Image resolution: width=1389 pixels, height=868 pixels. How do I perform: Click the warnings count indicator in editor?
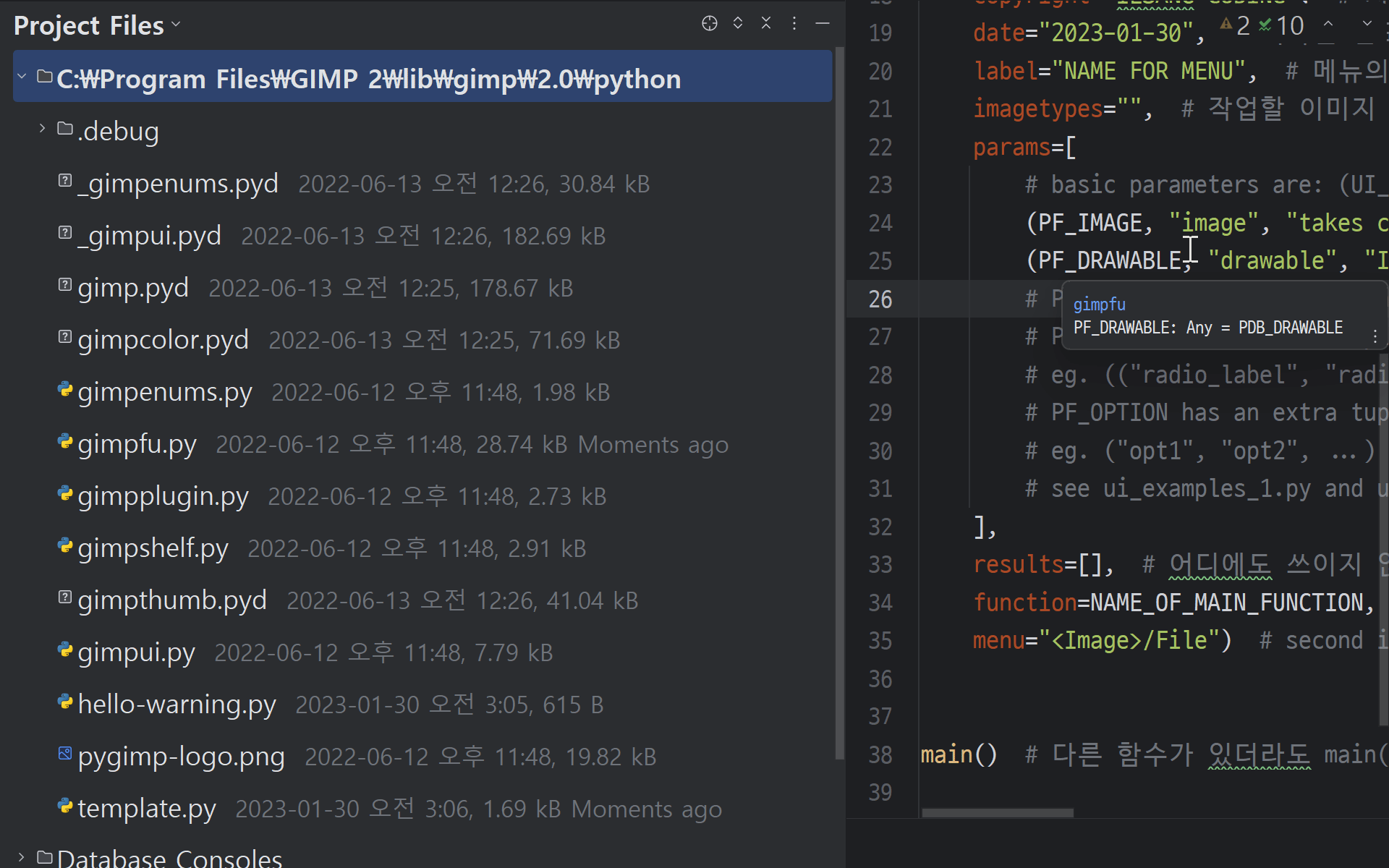point(1236,26)
